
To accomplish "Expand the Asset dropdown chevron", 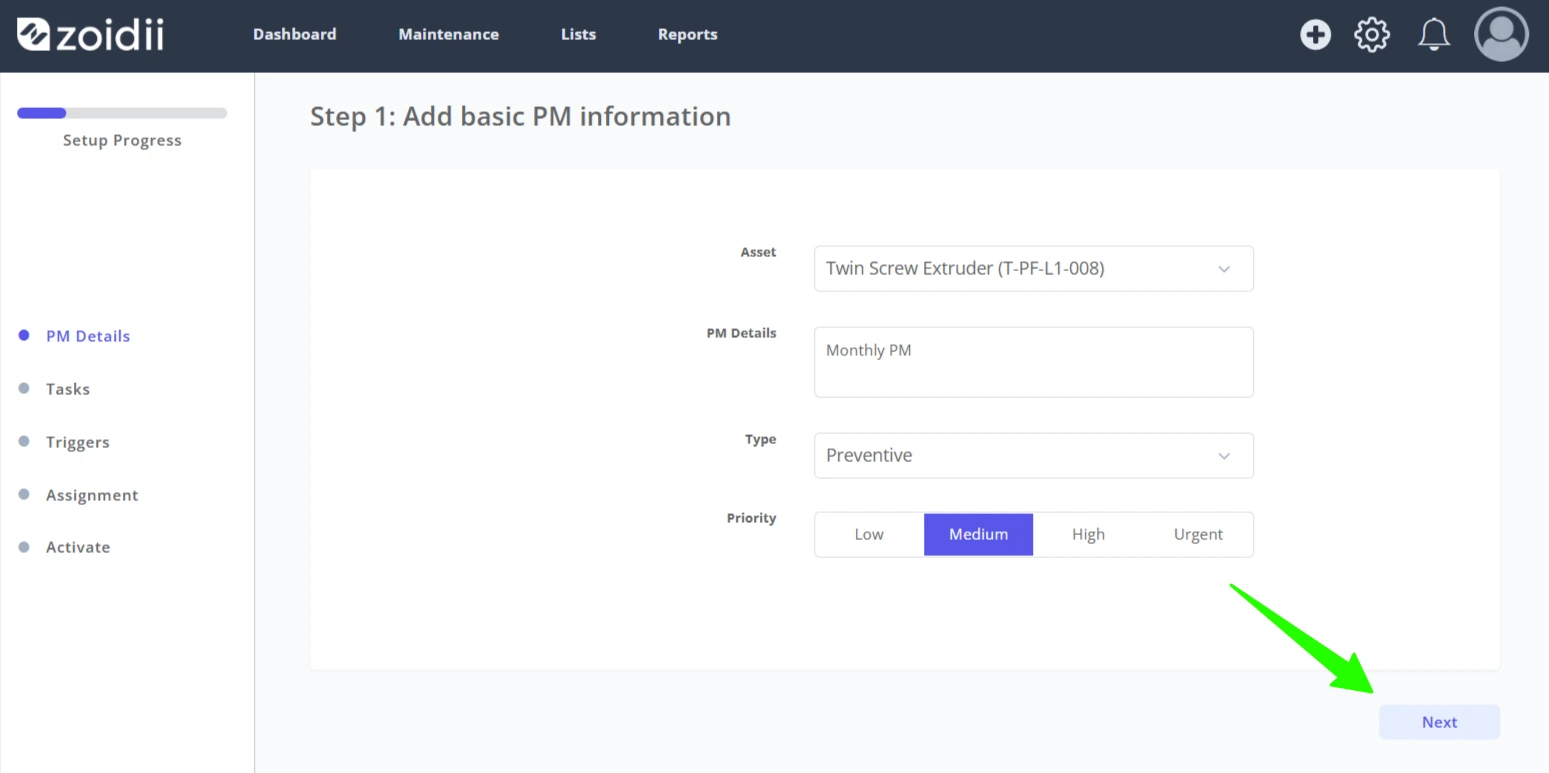I will click(1224, 269).
